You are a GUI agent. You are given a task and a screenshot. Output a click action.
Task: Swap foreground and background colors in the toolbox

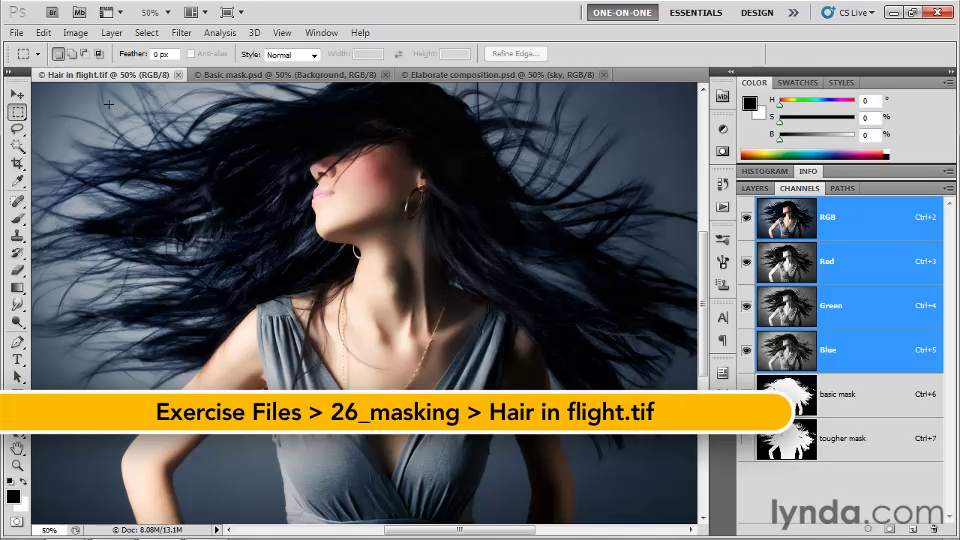pyautogui.click(x=23, y=481)
